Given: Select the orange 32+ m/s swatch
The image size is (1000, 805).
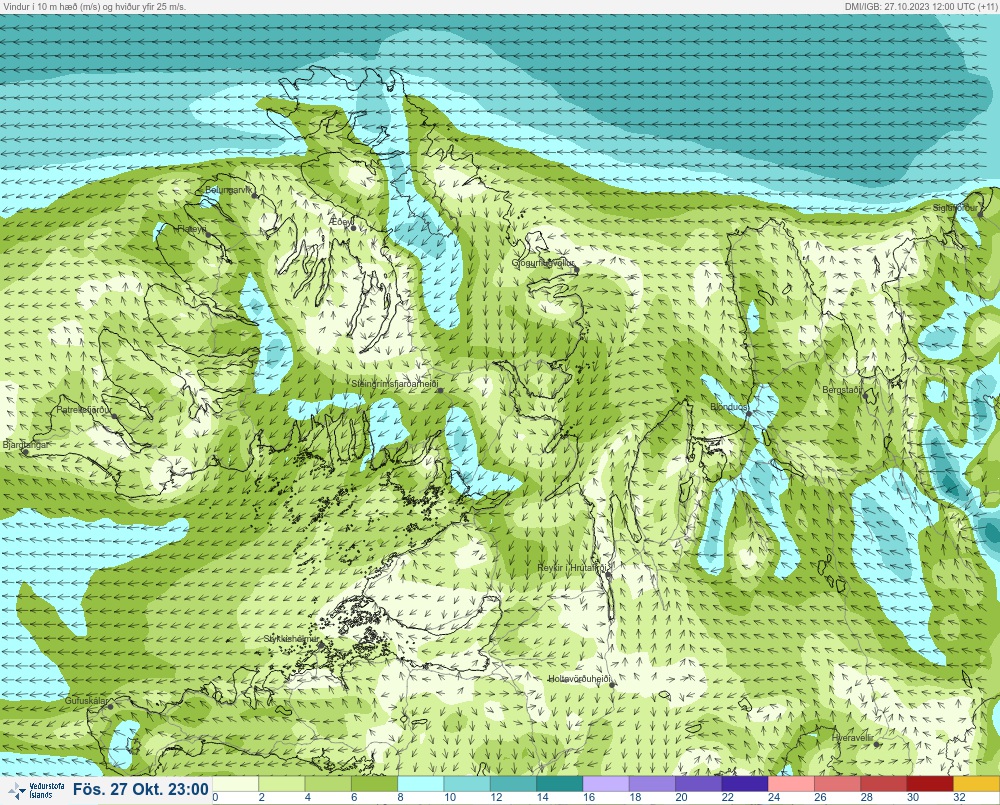Looking at the screenshot, I should (x=976, y=784).
